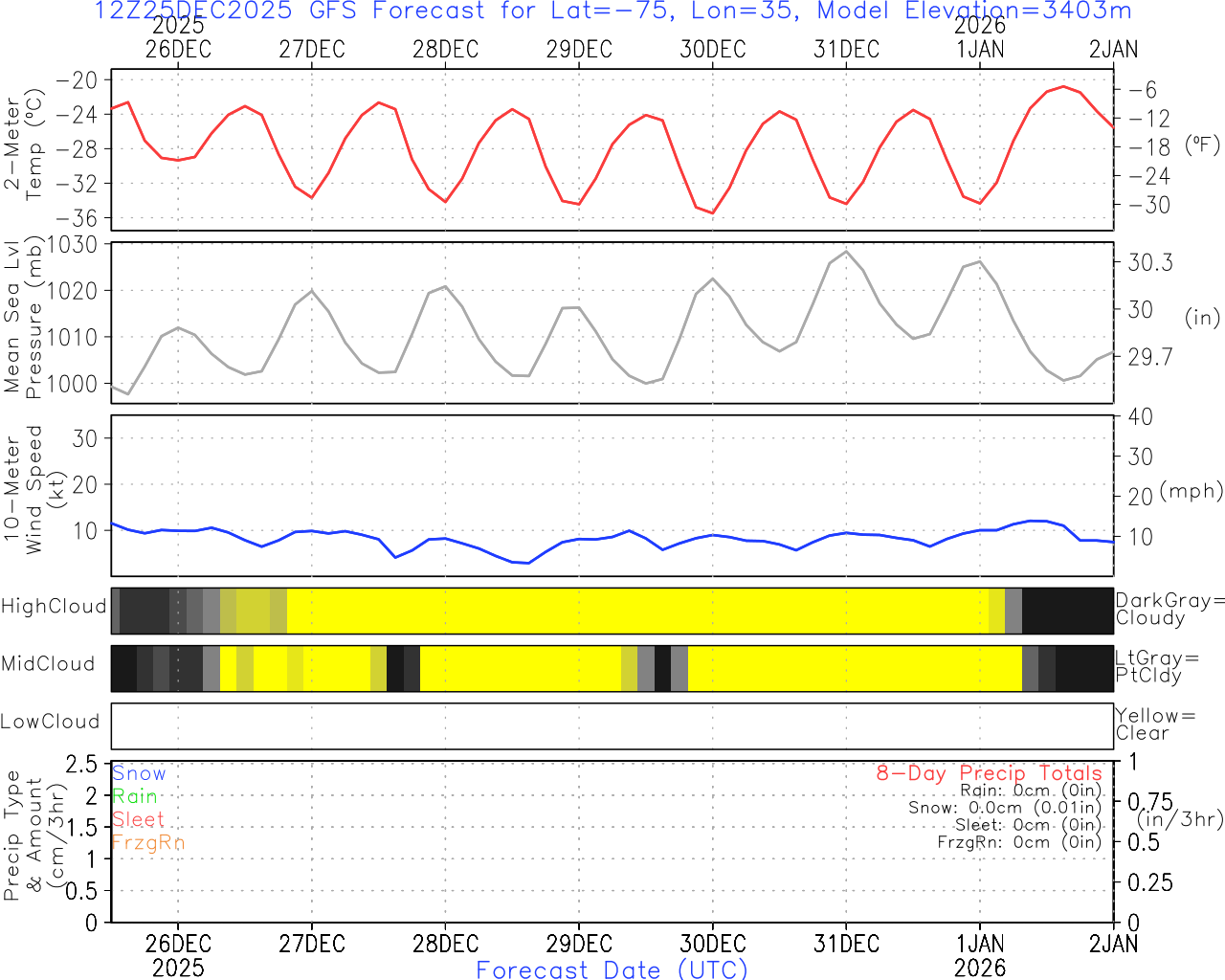The image size is (1225, 980).
Task: Click the MidCloud row label
Action: [48, 664]
